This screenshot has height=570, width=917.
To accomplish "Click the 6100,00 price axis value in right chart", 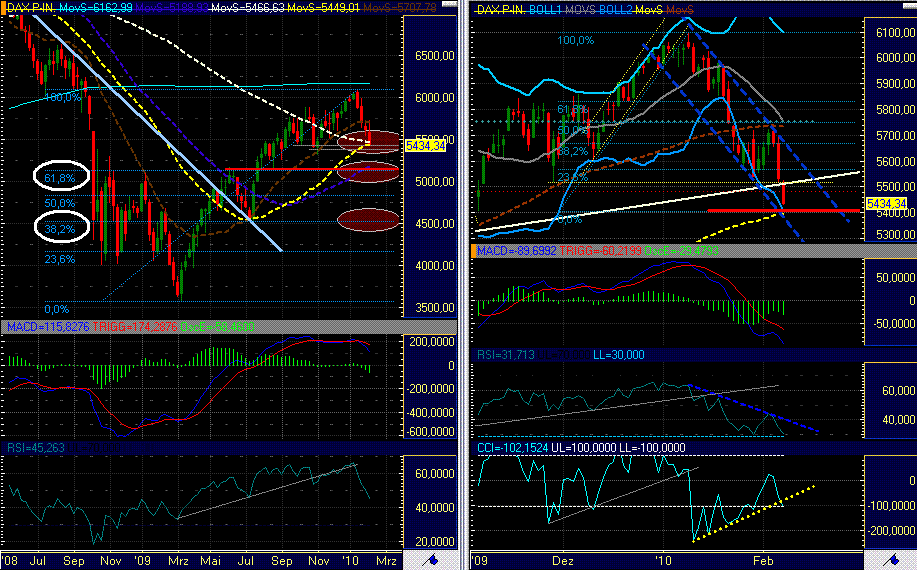I will pyautogui.click(x=896, y=33).
